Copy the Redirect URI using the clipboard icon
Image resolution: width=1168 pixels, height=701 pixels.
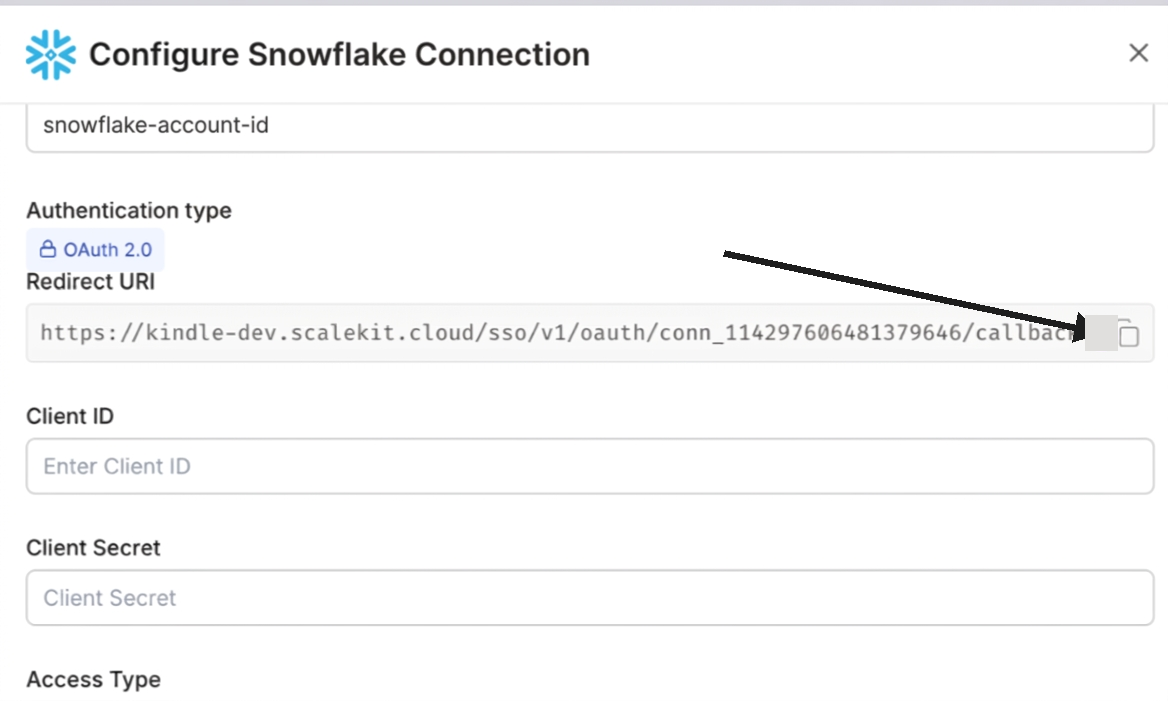pos(1128,334)
